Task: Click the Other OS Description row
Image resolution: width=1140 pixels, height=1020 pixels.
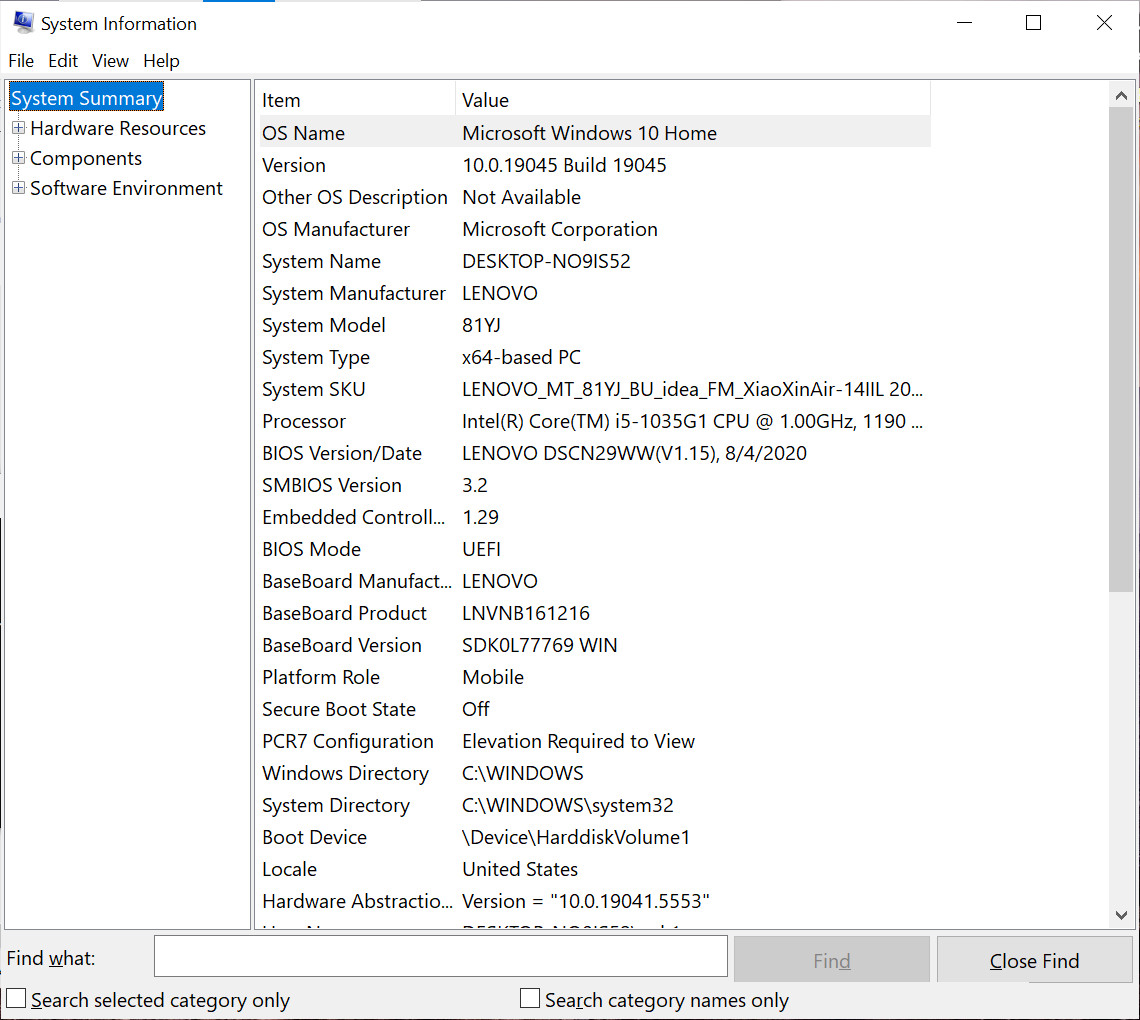Action: [595, 197]
